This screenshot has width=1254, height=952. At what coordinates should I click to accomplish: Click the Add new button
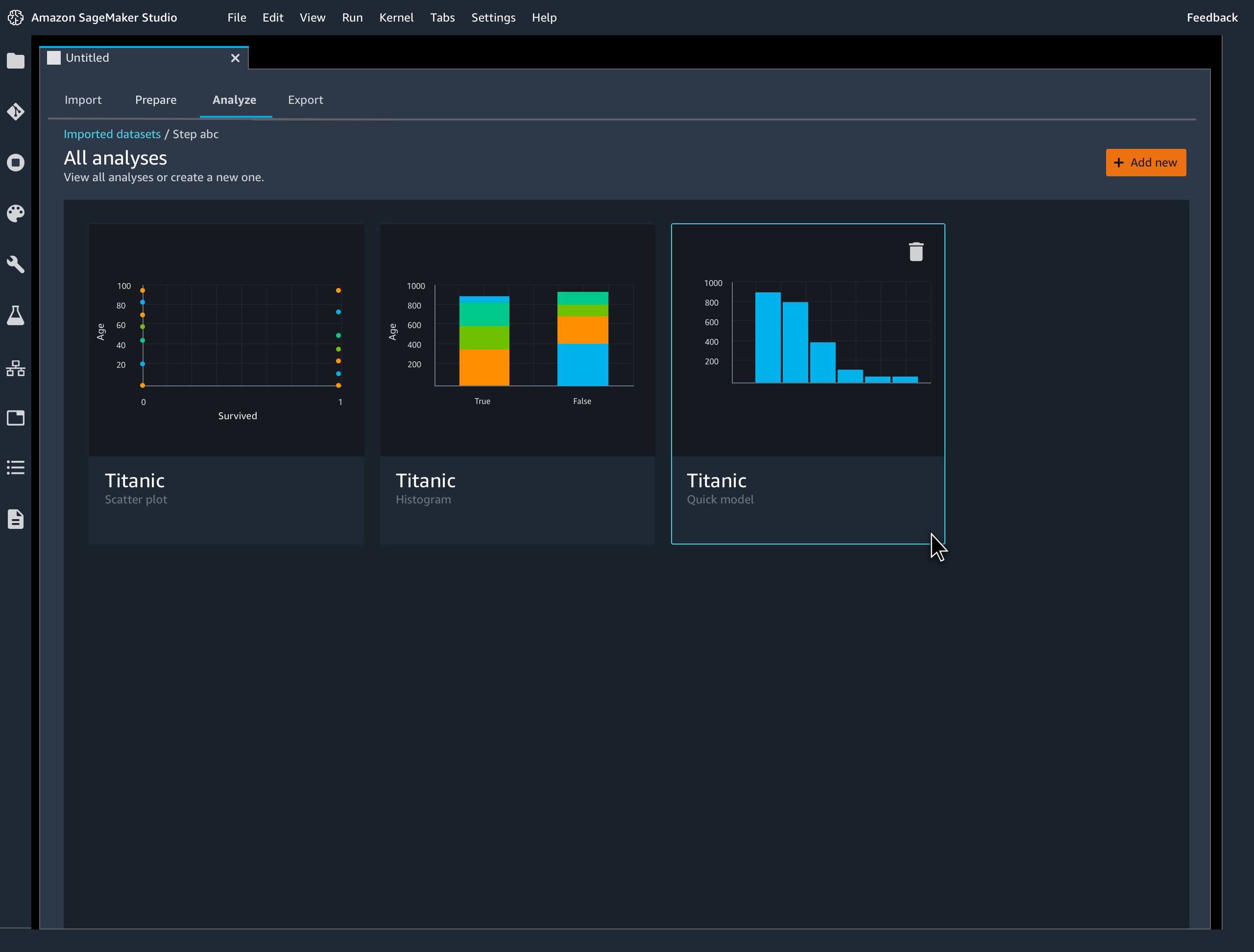[1146, 163]
